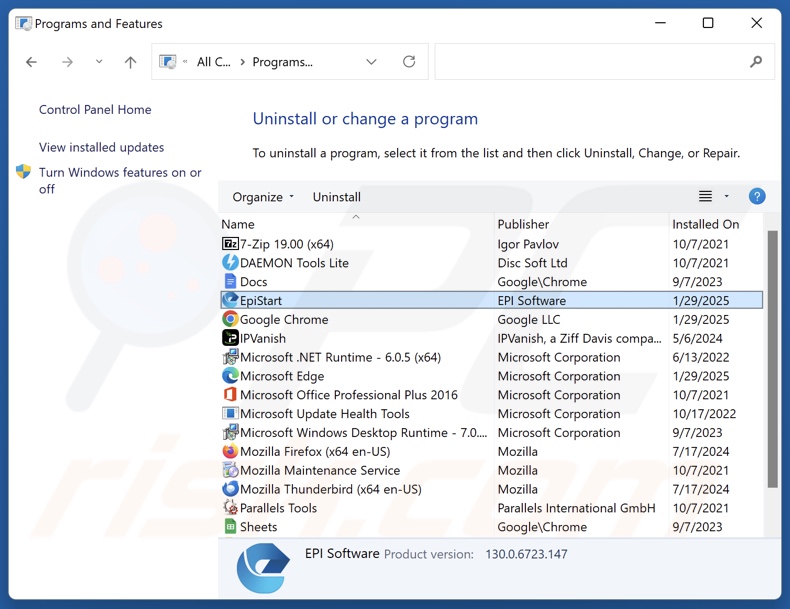Click the Programs... breadcrumb segment
Screen dimensions: 790x609
coord(283,62)
